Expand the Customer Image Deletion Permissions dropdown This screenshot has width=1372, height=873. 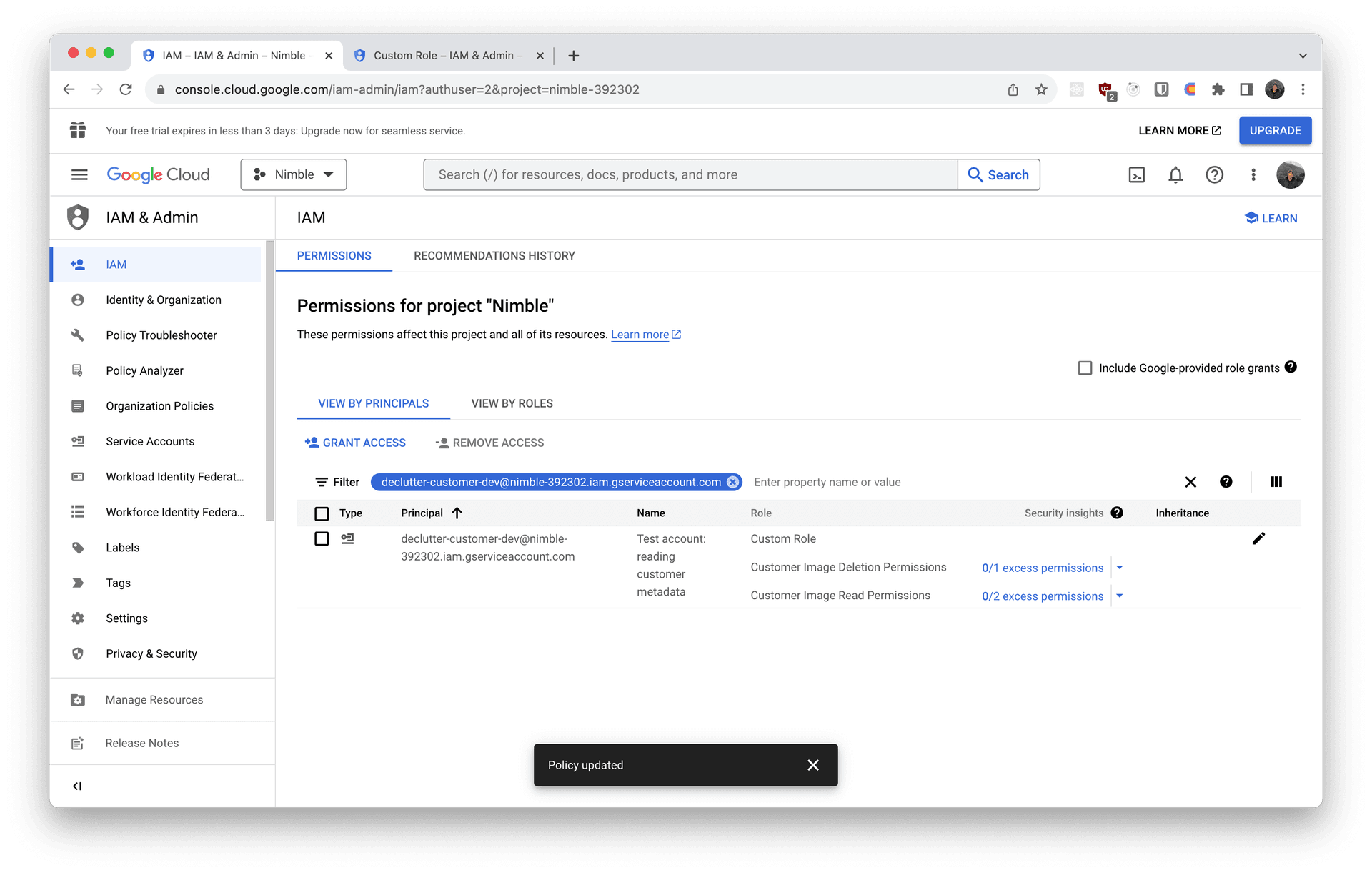click(x=1121, y=567)
